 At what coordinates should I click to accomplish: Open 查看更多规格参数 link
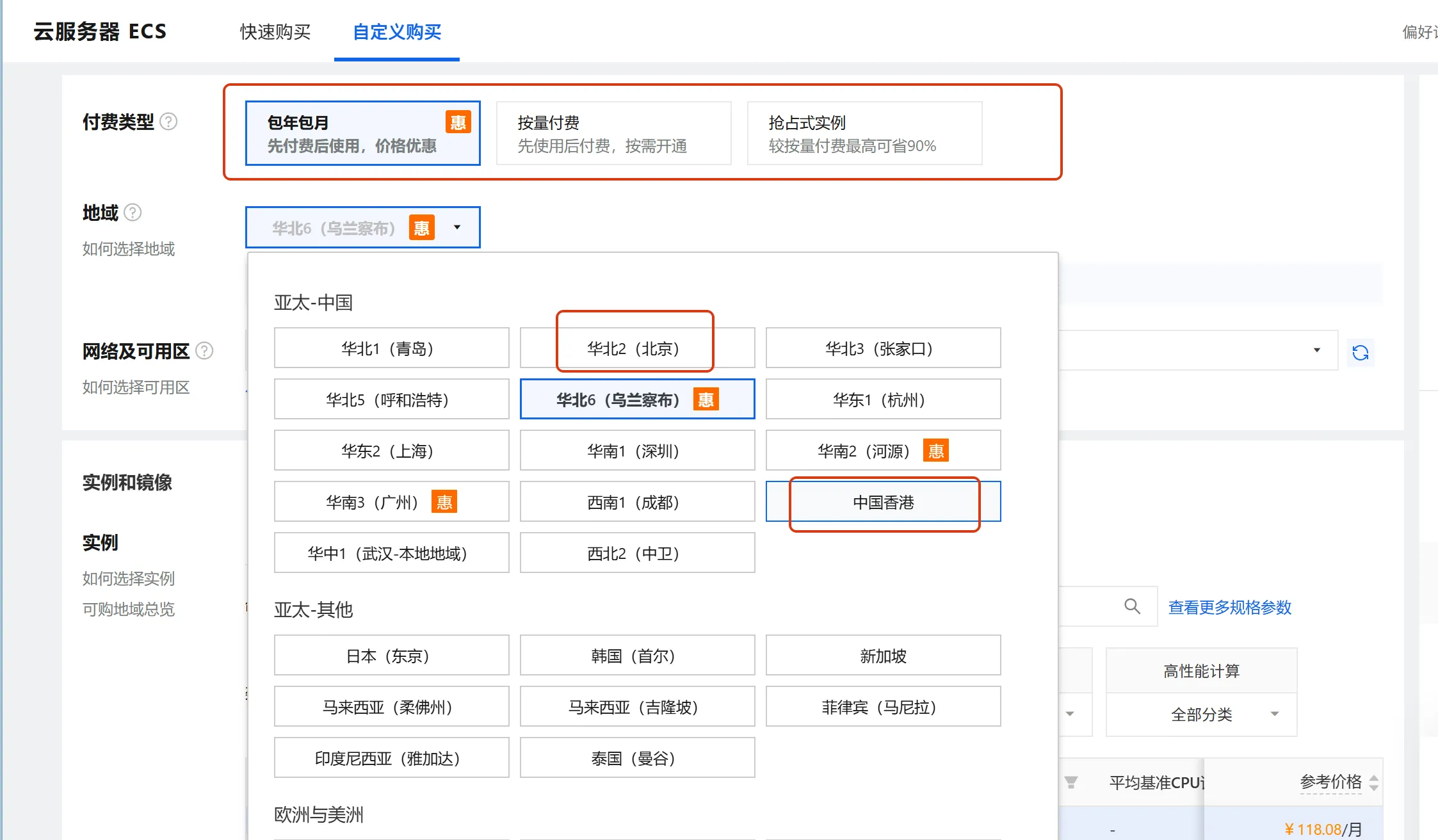pos(1230,608)
